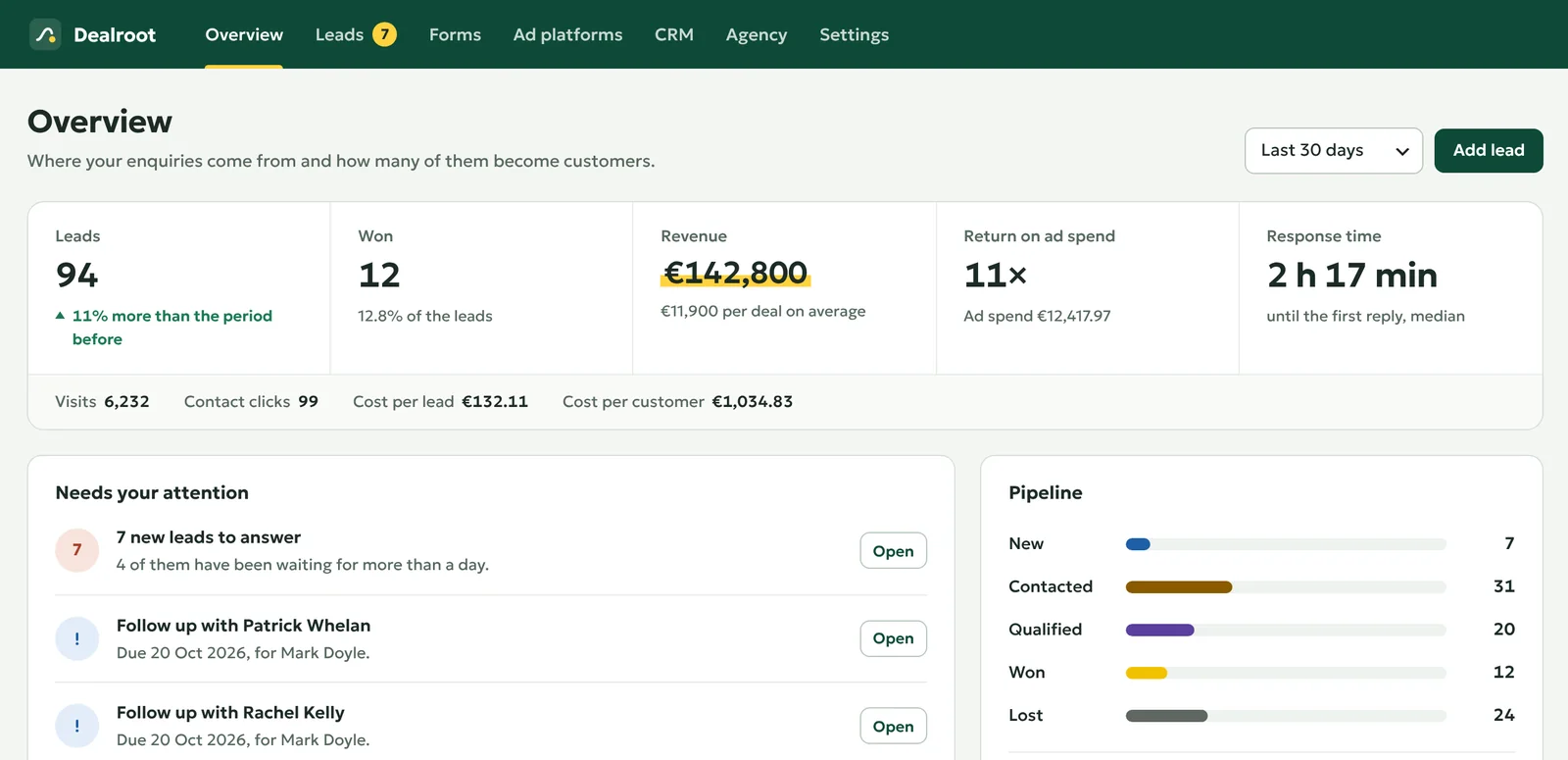
Task: Click Cost per customer €1,034.83
Action: [752, 402]
